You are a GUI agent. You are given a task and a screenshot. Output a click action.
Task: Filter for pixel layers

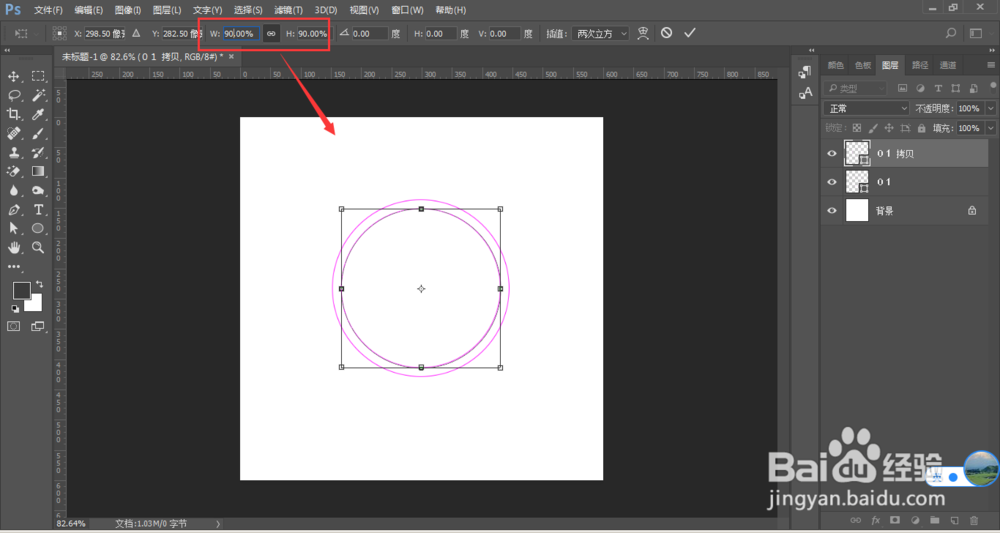pyautogui.click(x=902, y=89)
